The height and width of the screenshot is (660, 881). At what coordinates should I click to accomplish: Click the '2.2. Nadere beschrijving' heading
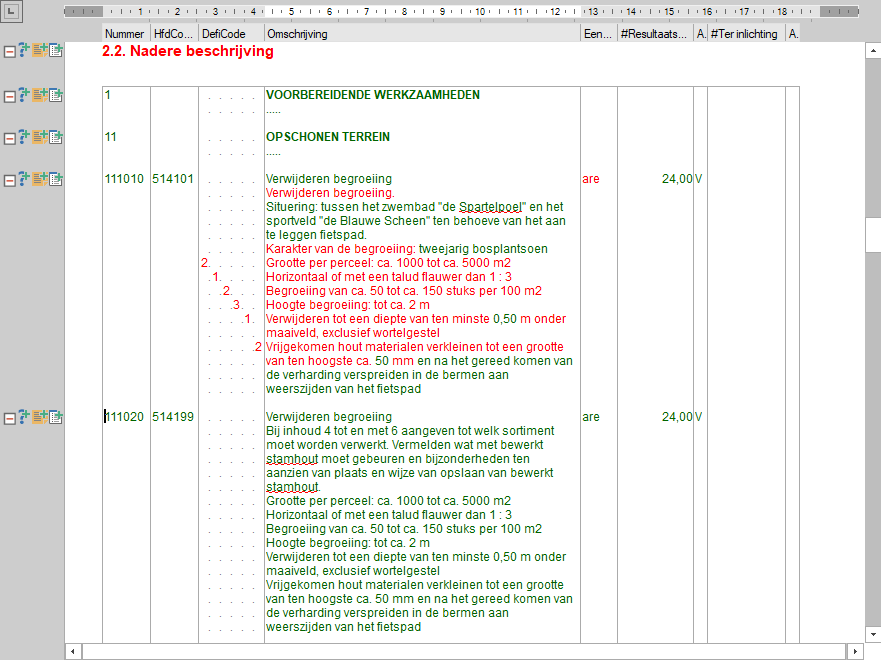tap(188, 51)
